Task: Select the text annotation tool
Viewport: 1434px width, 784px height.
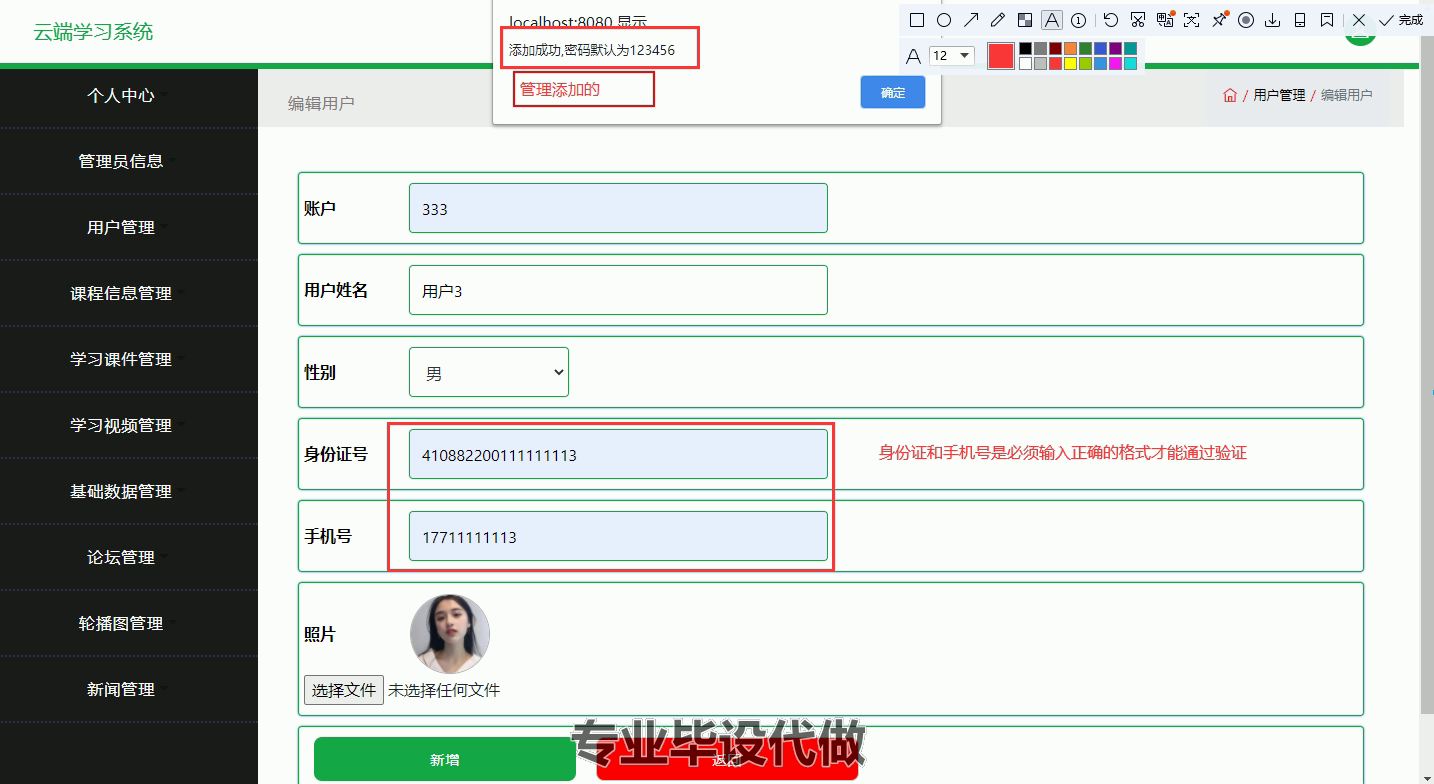Action: pyautogui.click(x=1052, y=20)
